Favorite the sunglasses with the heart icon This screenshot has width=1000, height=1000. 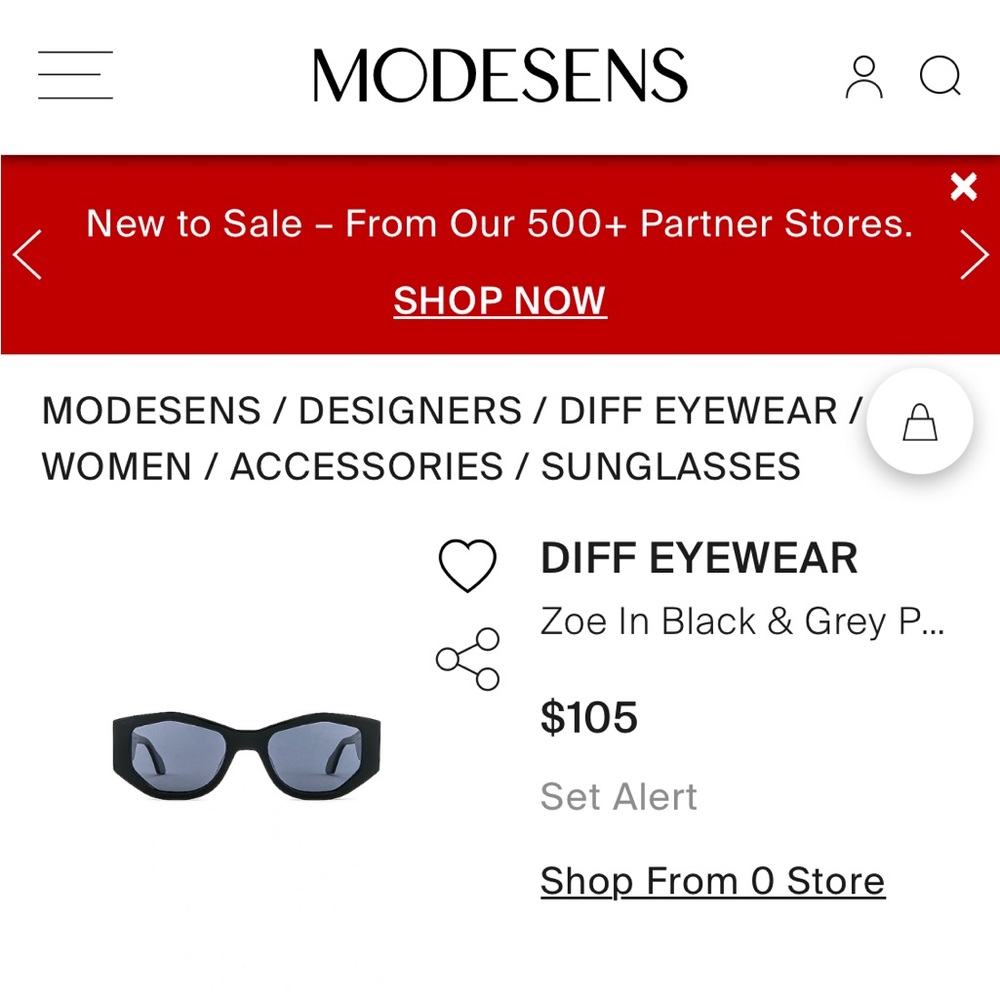click(x=468, y=563)
